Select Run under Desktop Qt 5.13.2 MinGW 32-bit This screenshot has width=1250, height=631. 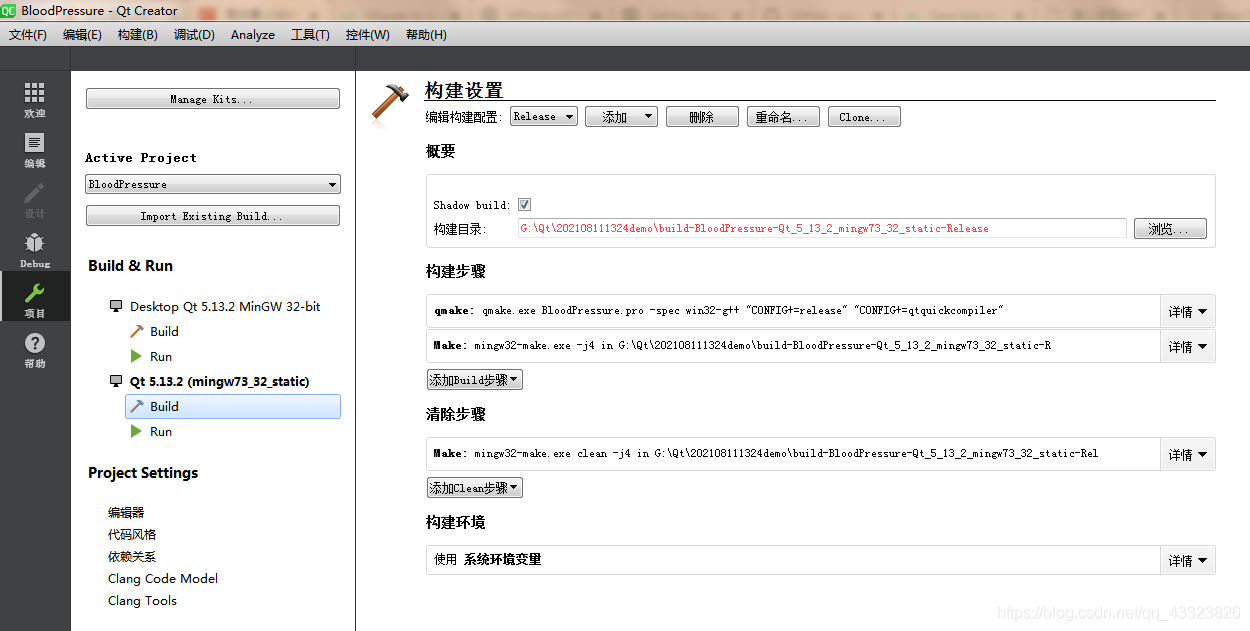pos(161,356)
